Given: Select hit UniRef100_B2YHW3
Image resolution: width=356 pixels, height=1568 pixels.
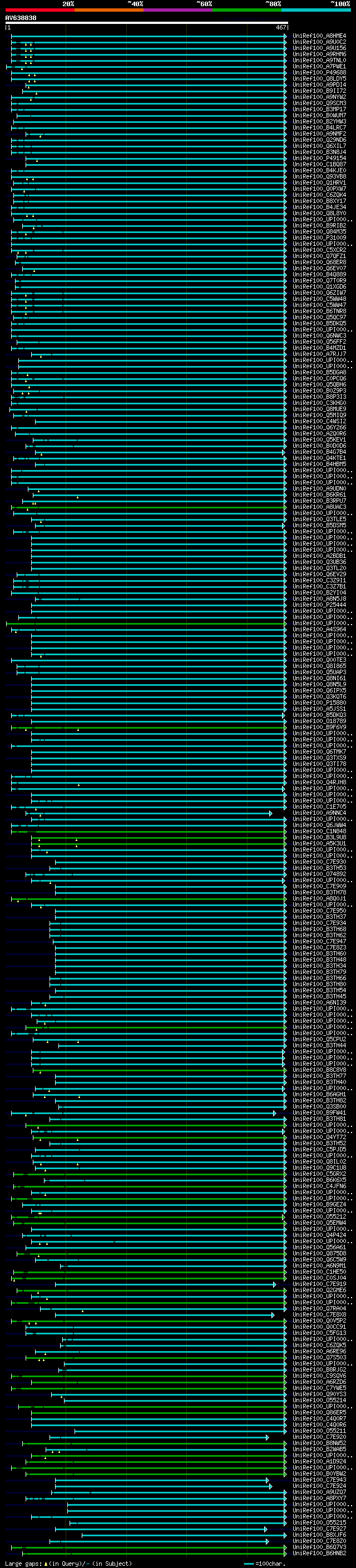Looking at the screenshot, I should tap(319, 121).
